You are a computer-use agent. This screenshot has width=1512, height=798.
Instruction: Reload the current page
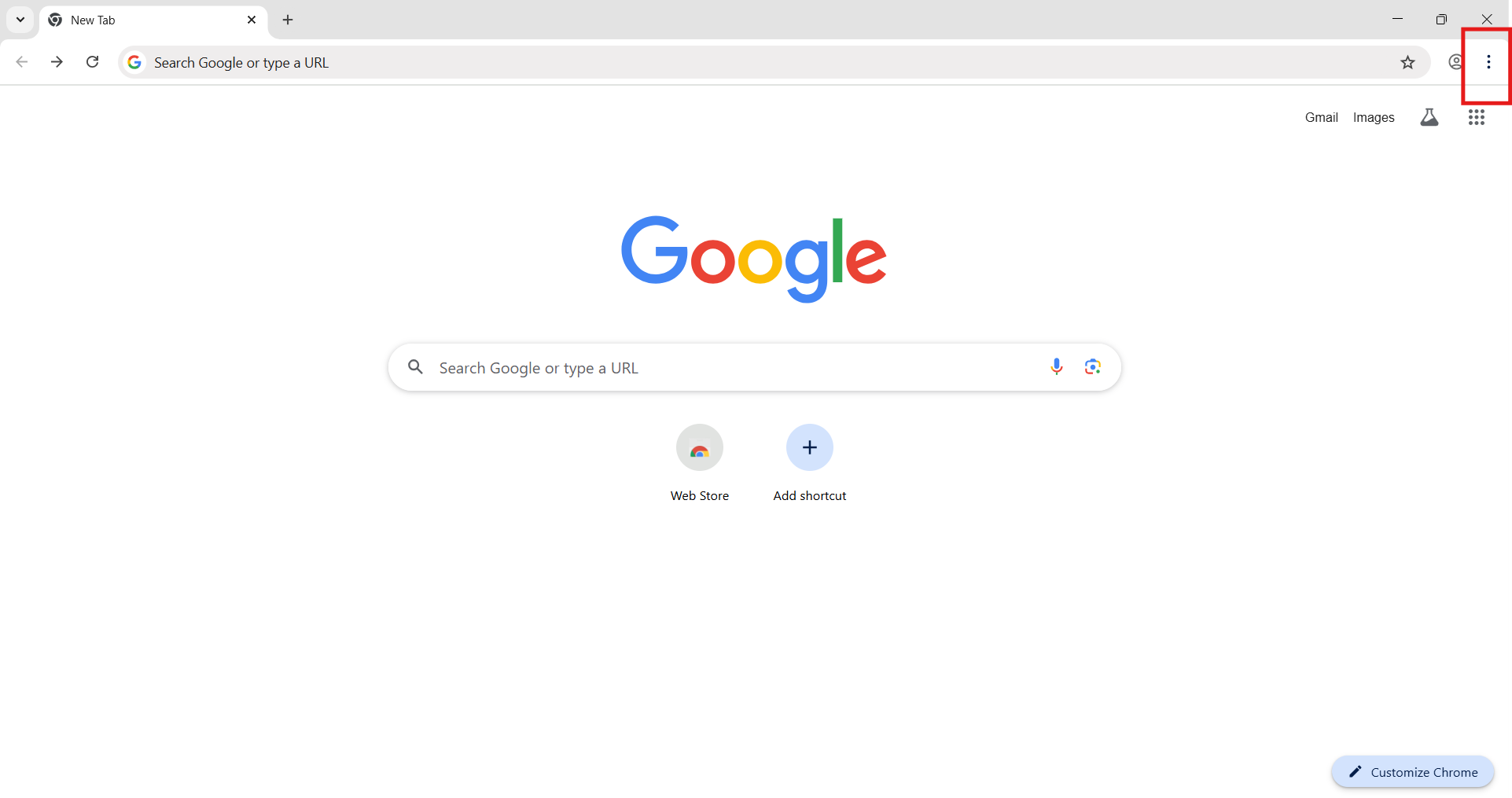92,62
